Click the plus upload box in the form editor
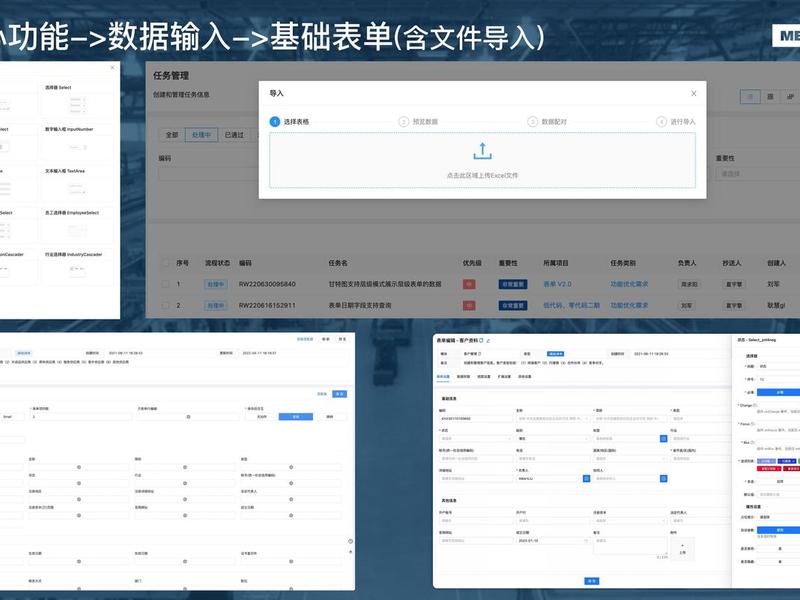The height and width of the screenshot is (600, 800). pos(683,548)
